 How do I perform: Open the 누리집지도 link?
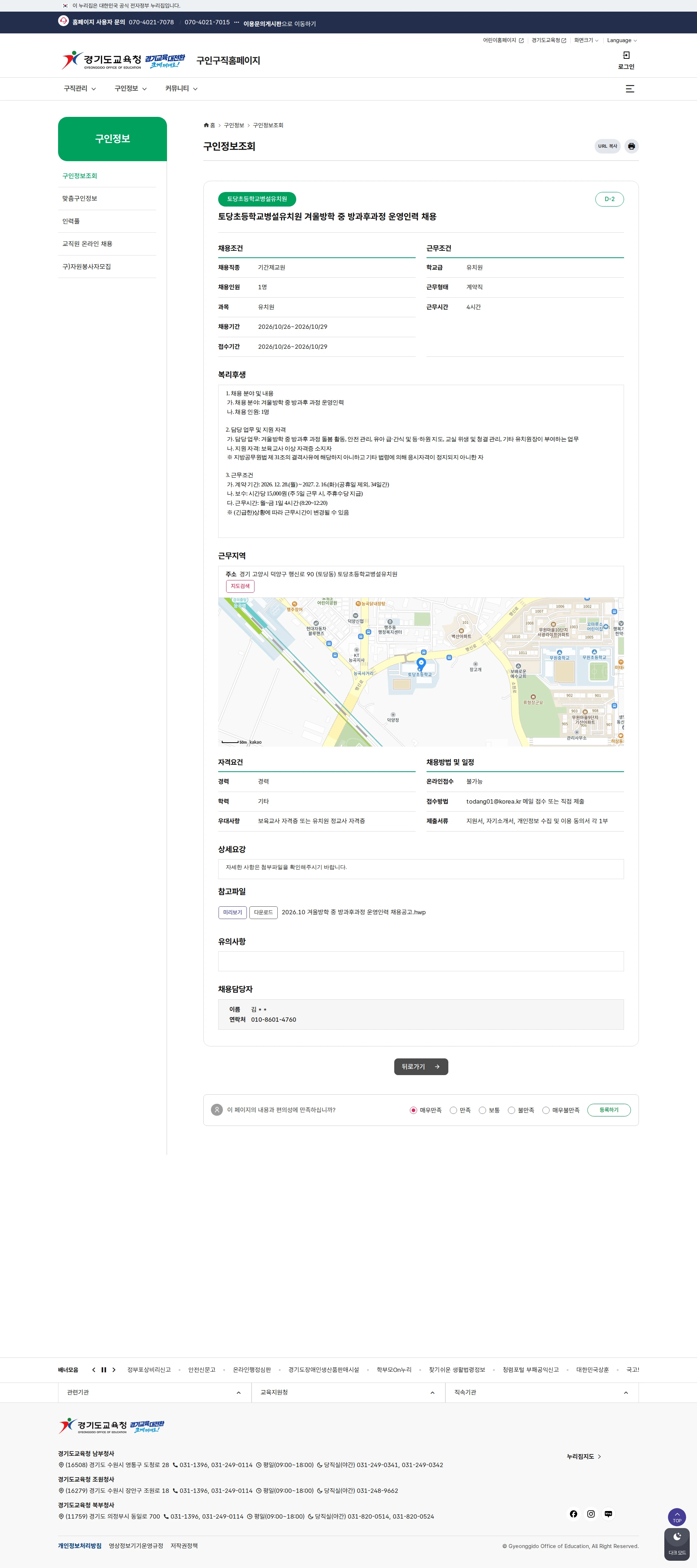pyautogui.click(x=584, y=1457)
